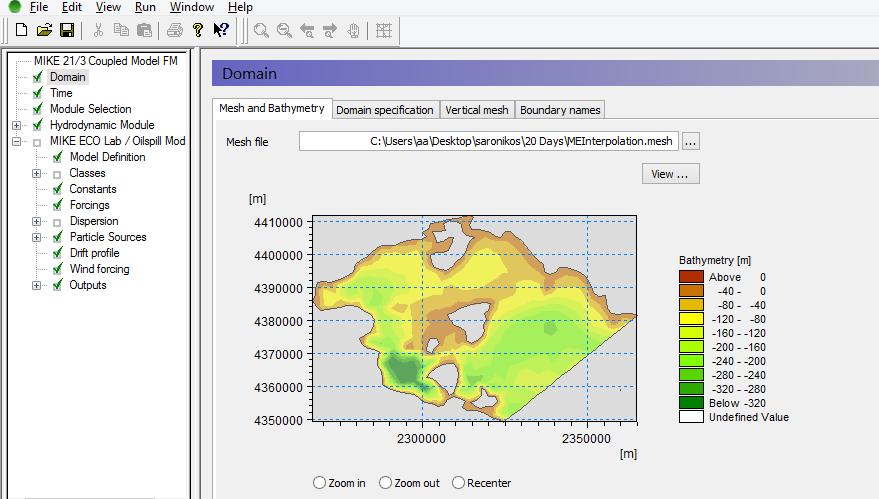Viewport: 879px width, 499px height.
Task: Click Model Definition checkmark icon
Action: pyautogui.click(x=57, y=157)
